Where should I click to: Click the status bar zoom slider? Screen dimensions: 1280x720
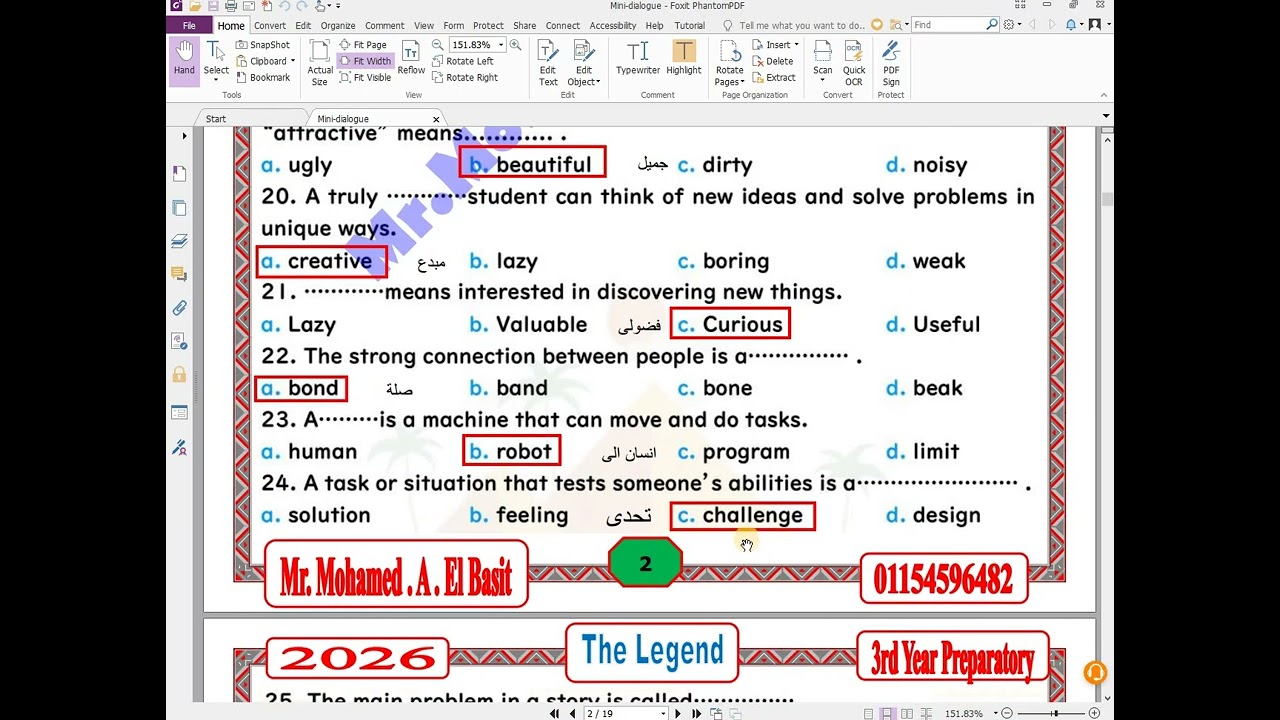tap(1050, 713)
